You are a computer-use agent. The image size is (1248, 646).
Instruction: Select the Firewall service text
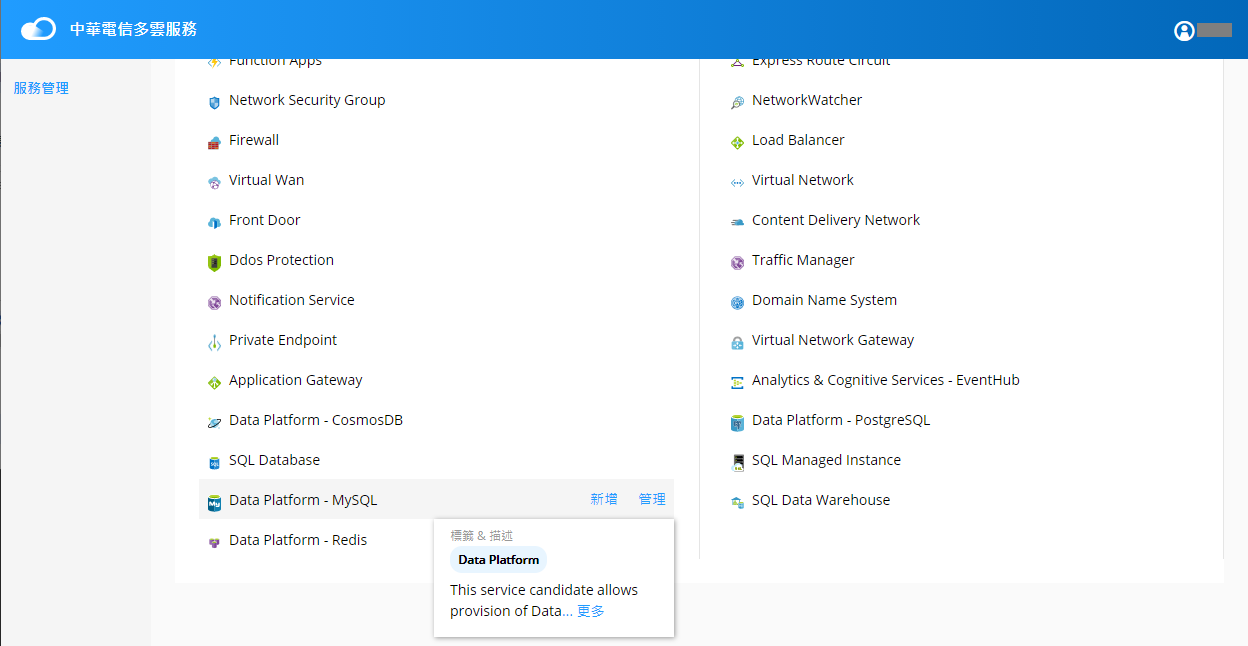click(254, 140)
